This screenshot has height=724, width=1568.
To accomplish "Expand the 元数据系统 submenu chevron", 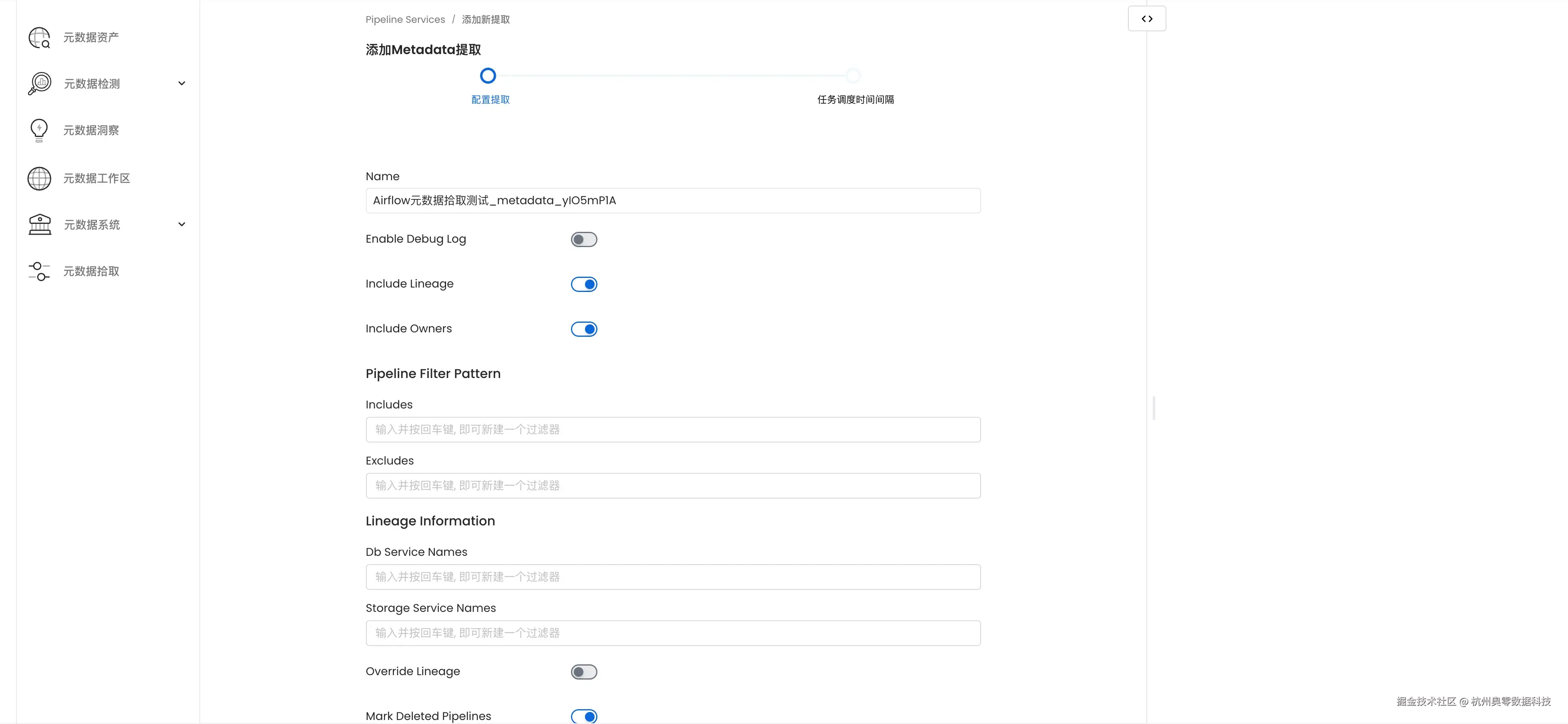I will coord(181,225).
